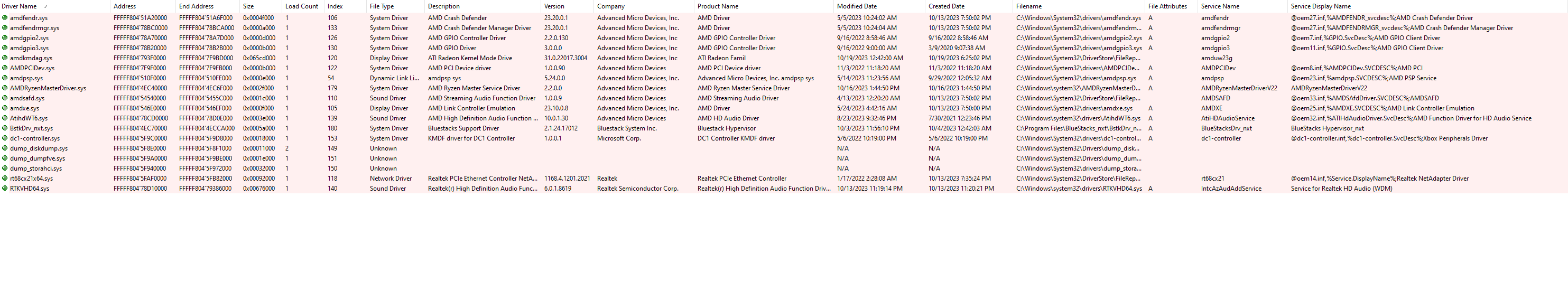Image resolution: width=1568 pixels, height=300 pixels.
Task: Sort by the Company column header
Action: [x=644, y=6]
